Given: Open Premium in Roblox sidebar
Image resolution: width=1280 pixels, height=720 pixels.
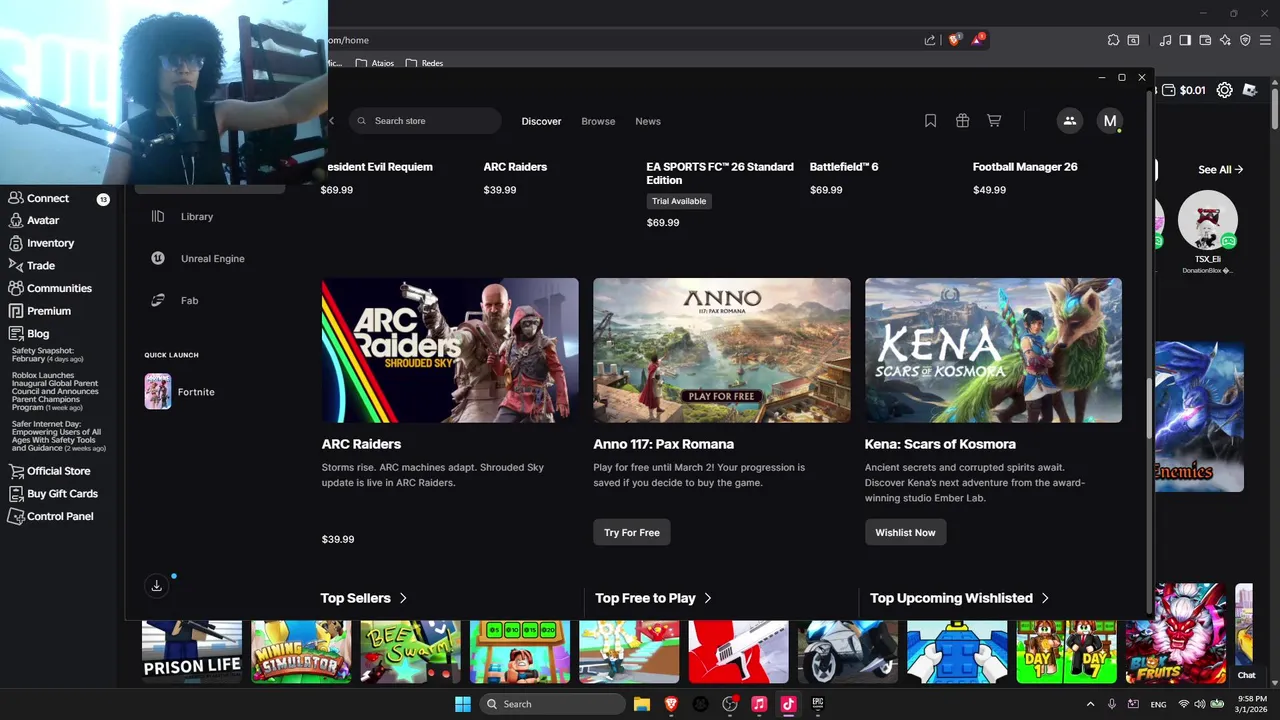Looking at the screenshot, I should (x=48, y=311).
